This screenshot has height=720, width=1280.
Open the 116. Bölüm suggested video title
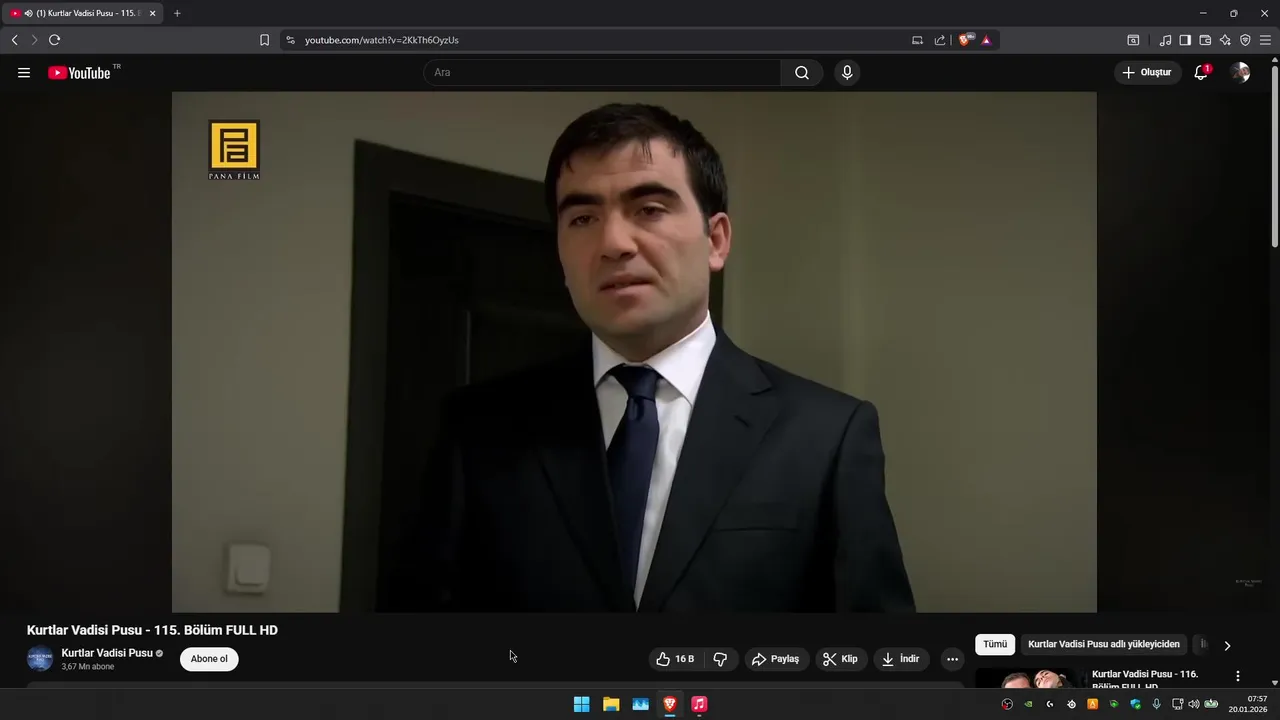1144,680
